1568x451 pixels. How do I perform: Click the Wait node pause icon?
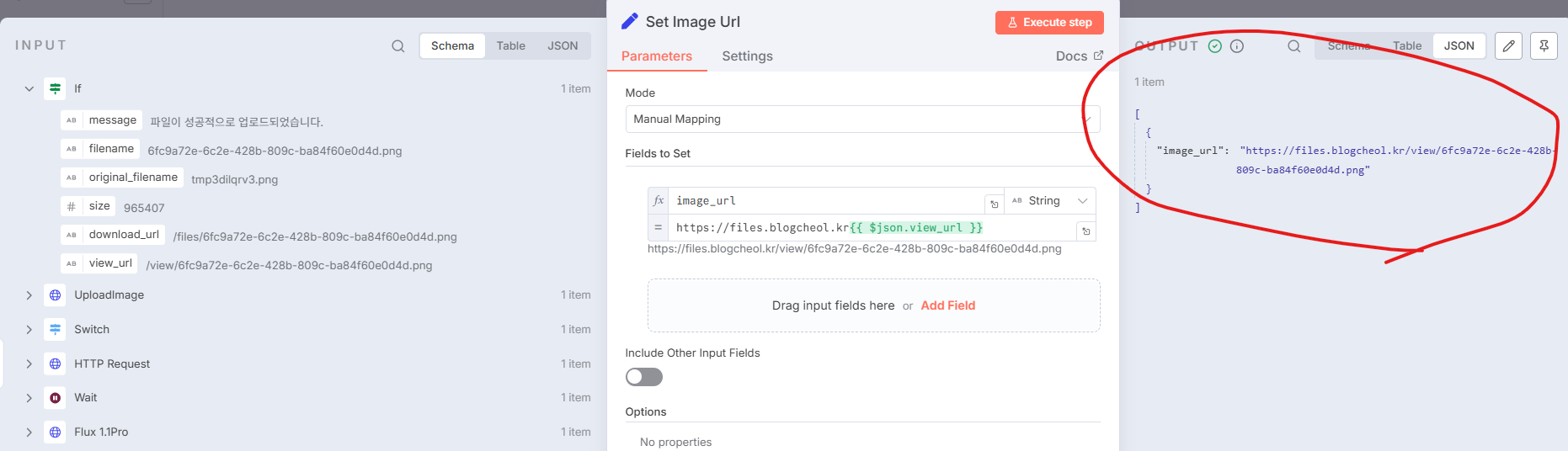(55, 398)
